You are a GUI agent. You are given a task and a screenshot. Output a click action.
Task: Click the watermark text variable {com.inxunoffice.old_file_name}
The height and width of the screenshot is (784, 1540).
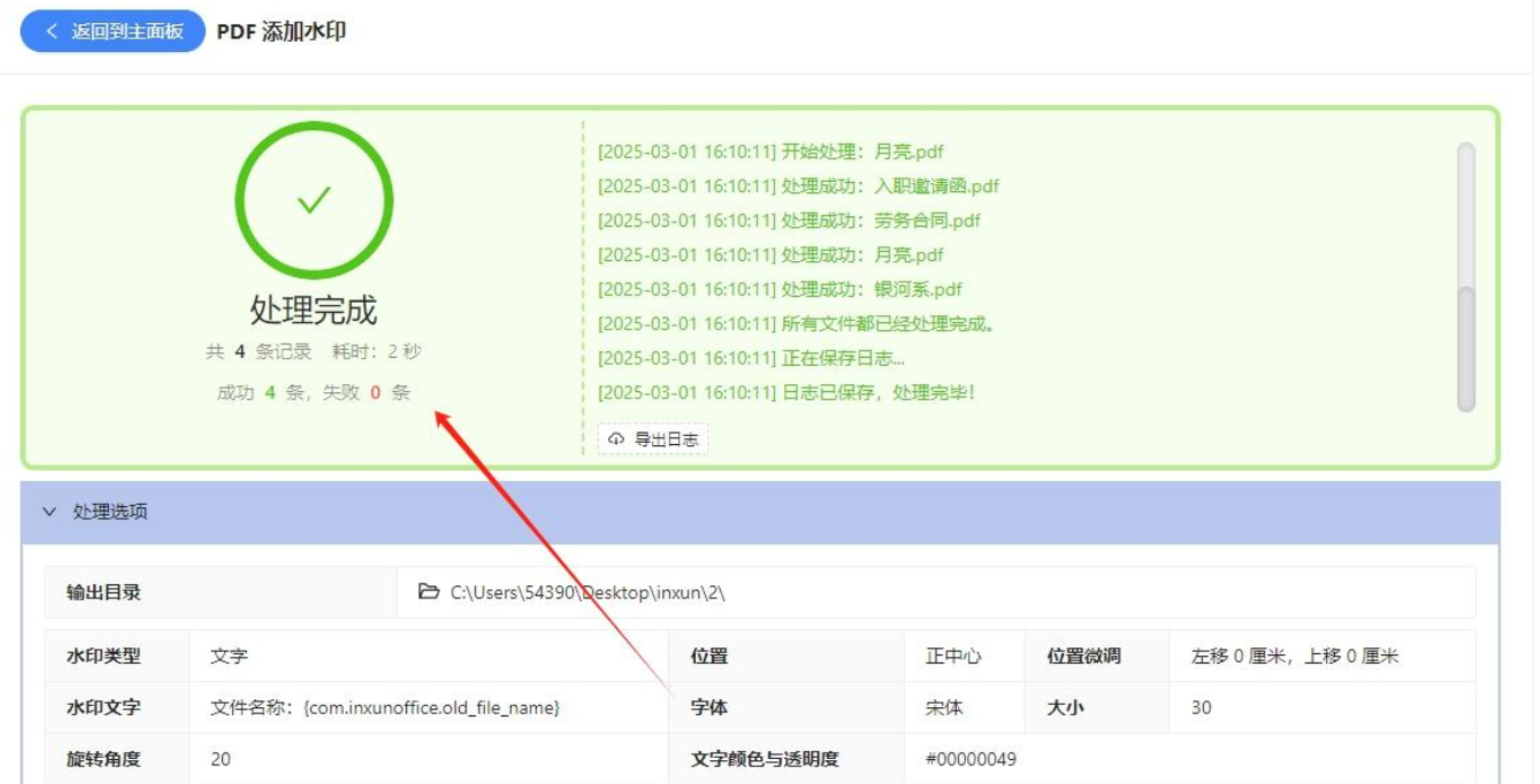pos(431,708)
